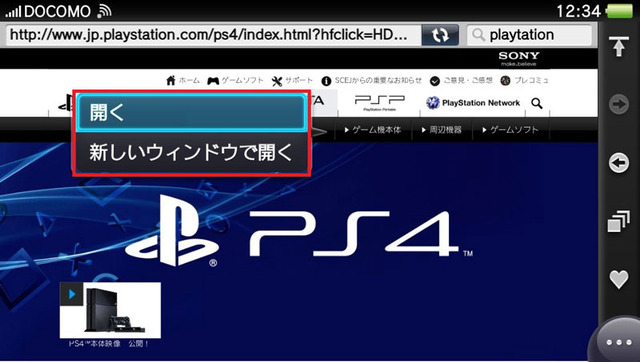Image resolution: width=640 pixels, height=362 pixels.
Task: Tap the browser forward arrow icon
Action: point(619,105)
